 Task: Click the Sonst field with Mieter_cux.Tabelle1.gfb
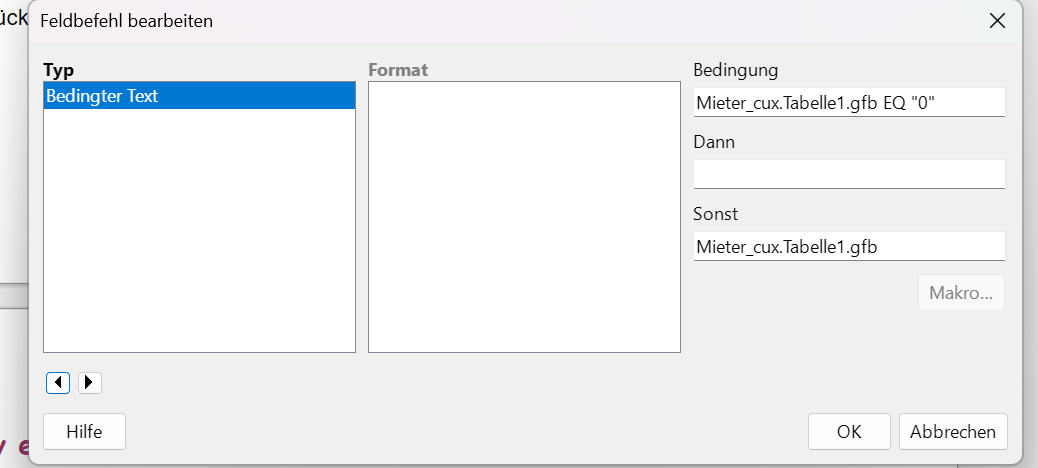(x=848, y=246)
